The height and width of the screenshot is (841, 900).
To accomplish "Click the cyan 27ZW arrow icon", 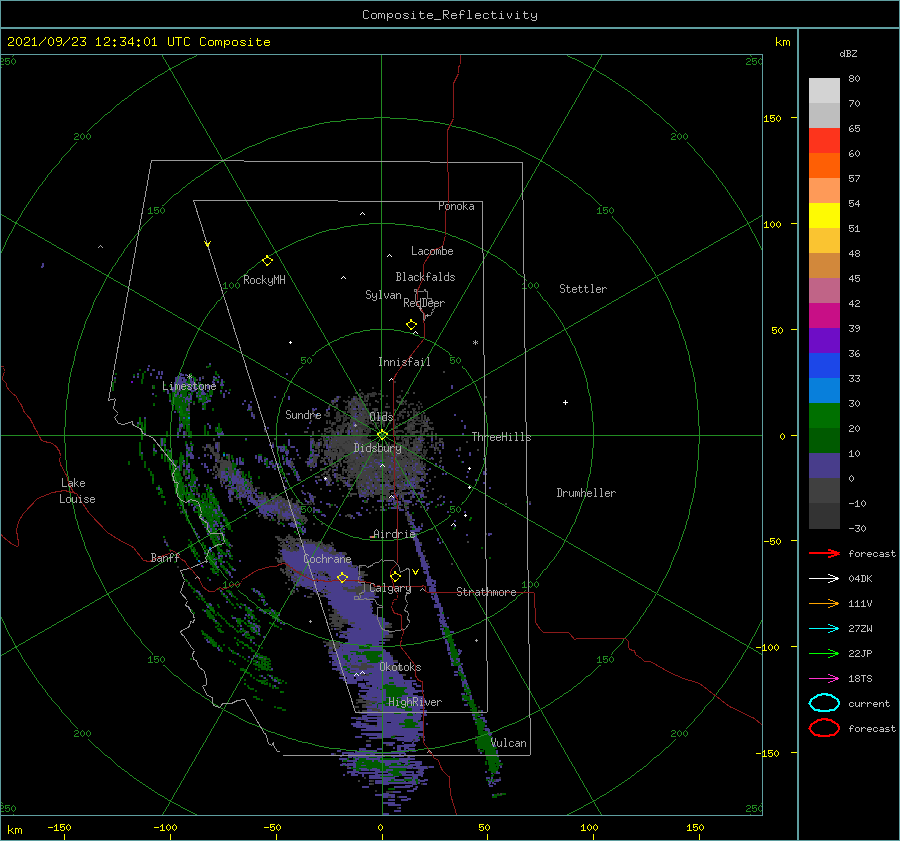I will (824, 629).
